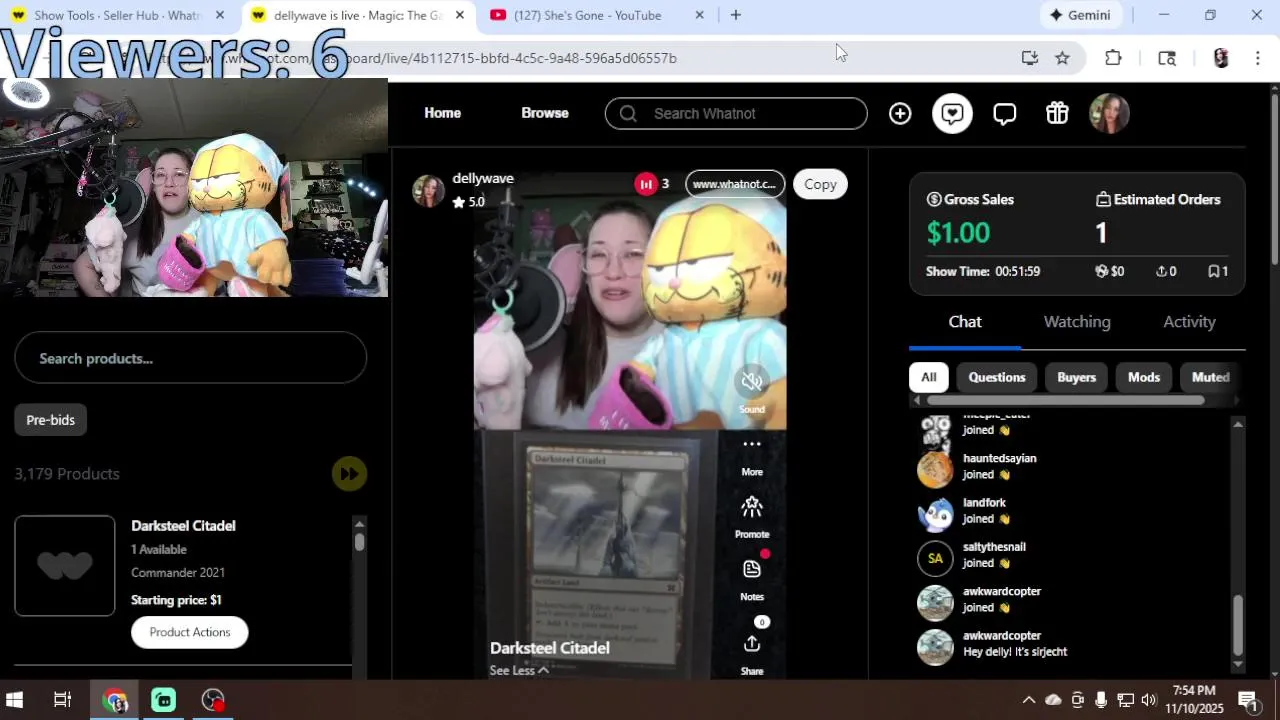The height and width of the screenshot is (720, 1280).
Task: Click the Darksteel Citadel product title
Action: pos(183,526)
